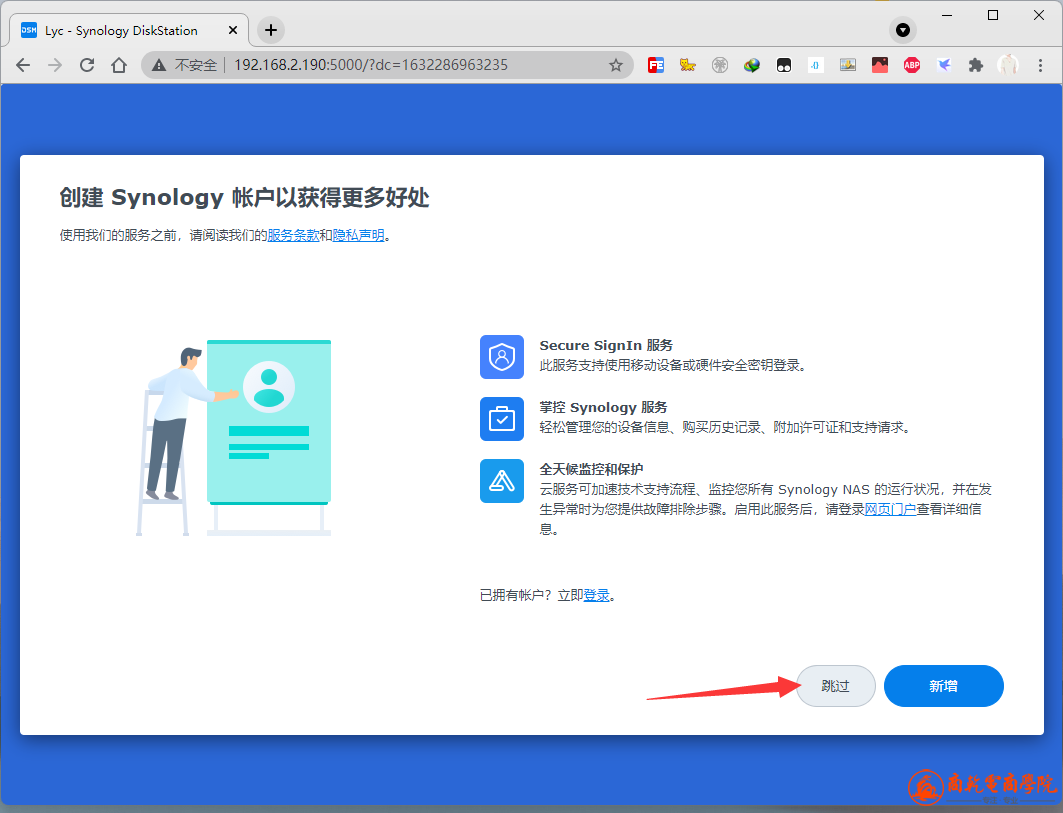Click the Secure SignIn 服务 title text
Screen dimensions: 1063x813
coord(606,345)
